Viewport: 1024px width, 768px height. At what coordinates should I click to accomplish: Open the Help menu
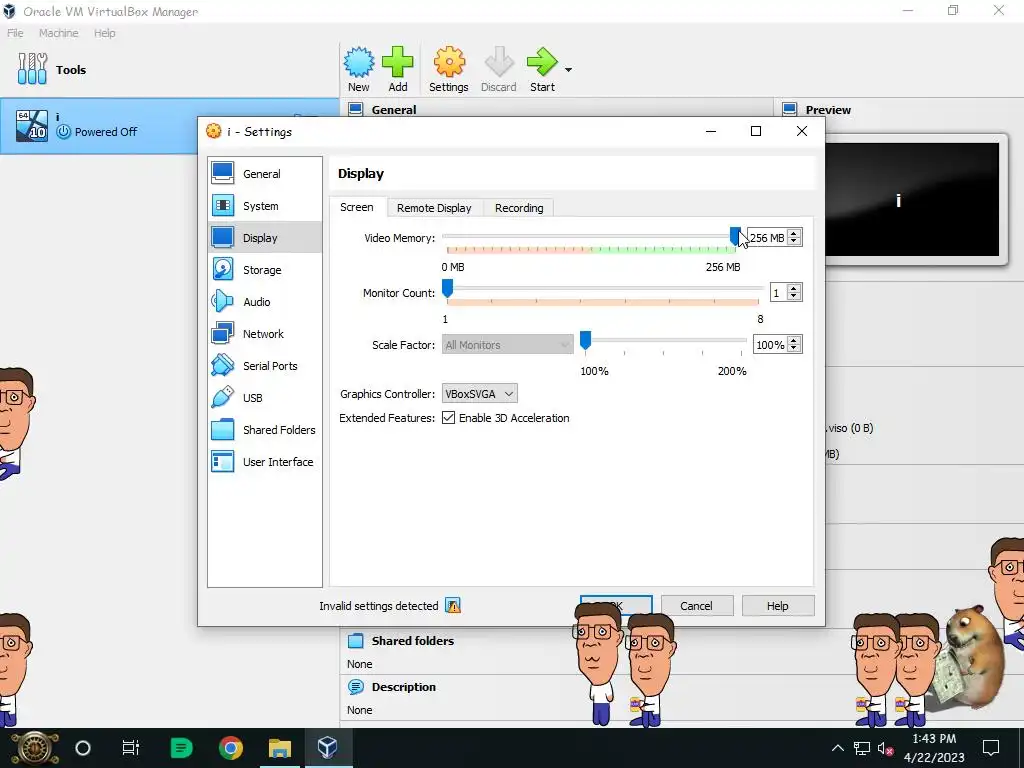(x=104, y=33)
